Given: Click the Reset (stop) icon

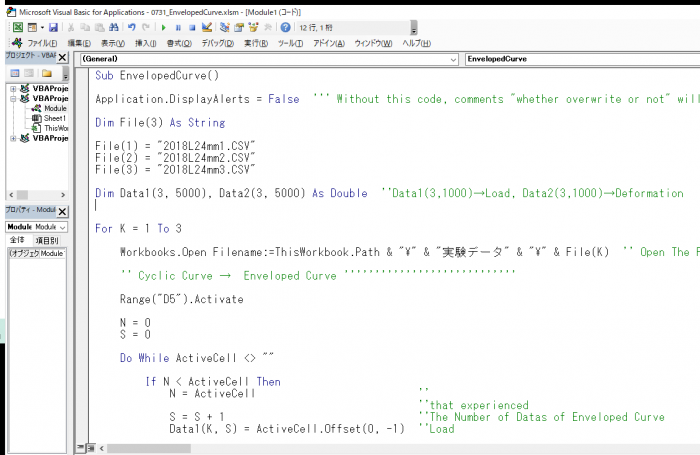Looking at the screenshot, I should pyautogui.click(x=192, y=28).
